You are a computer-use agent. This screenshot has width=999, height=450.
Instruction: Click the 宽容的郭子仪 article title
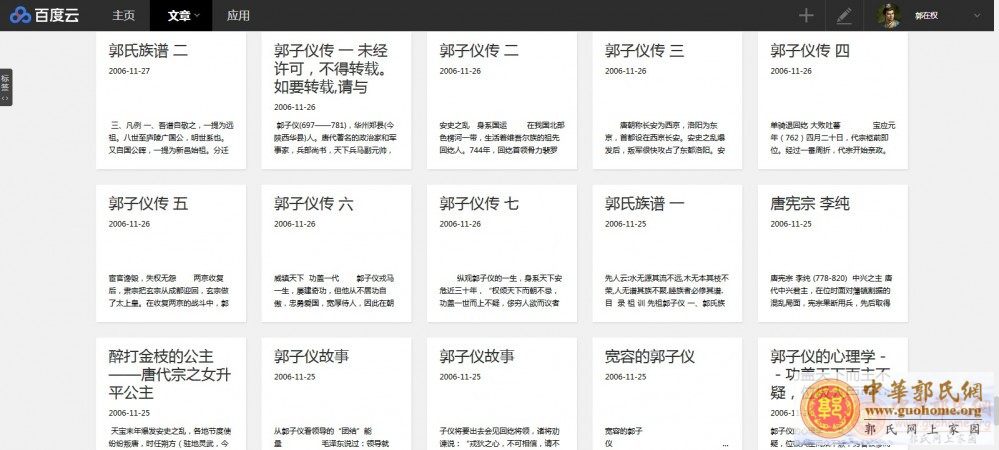(x=650, y=357)
